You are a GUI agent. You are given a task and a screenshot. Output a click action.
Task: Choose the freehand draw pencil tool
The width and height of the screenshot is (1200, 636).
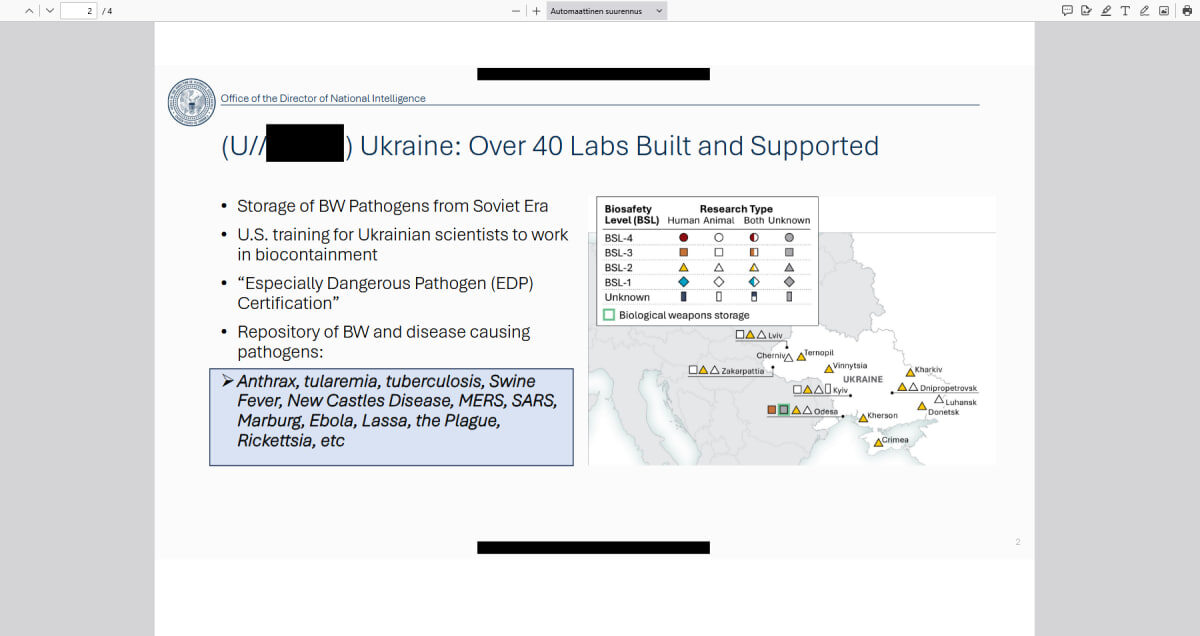point(1144,10)
